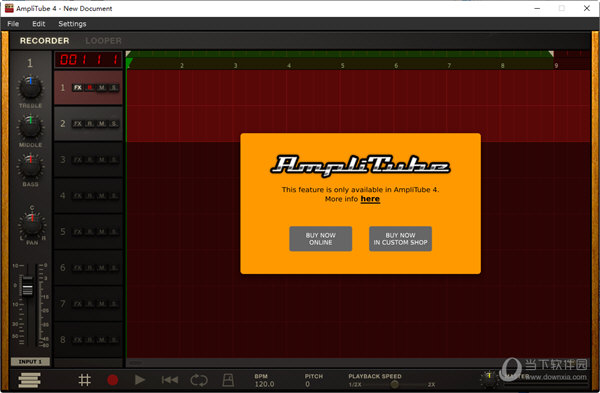Click the Pan knob
Image resolution: width=600 pixels, height=393 pixels.
[32, 224]
